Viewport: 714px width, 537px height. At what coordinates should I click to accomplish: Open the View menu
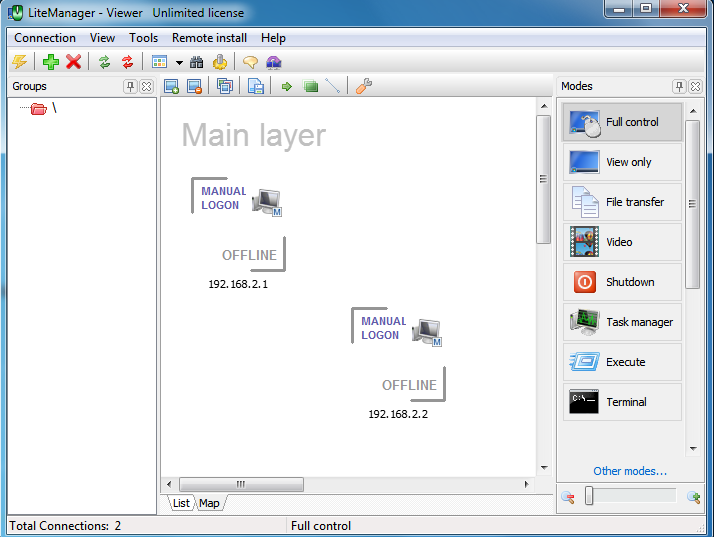click(x=102, y=38)
